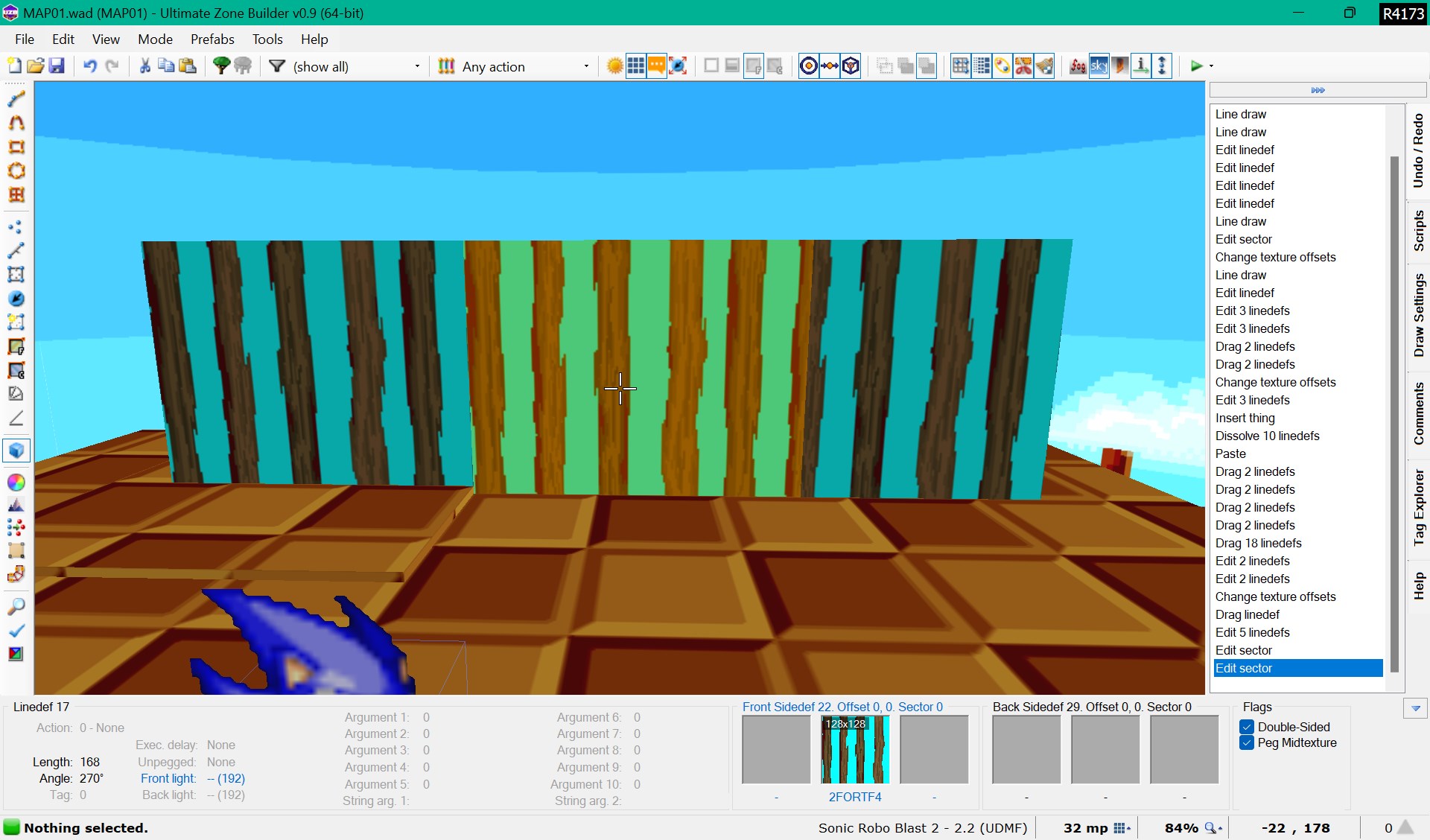Open the Help menu
This screenshot has width=1430, height=840.
(314, 39)
